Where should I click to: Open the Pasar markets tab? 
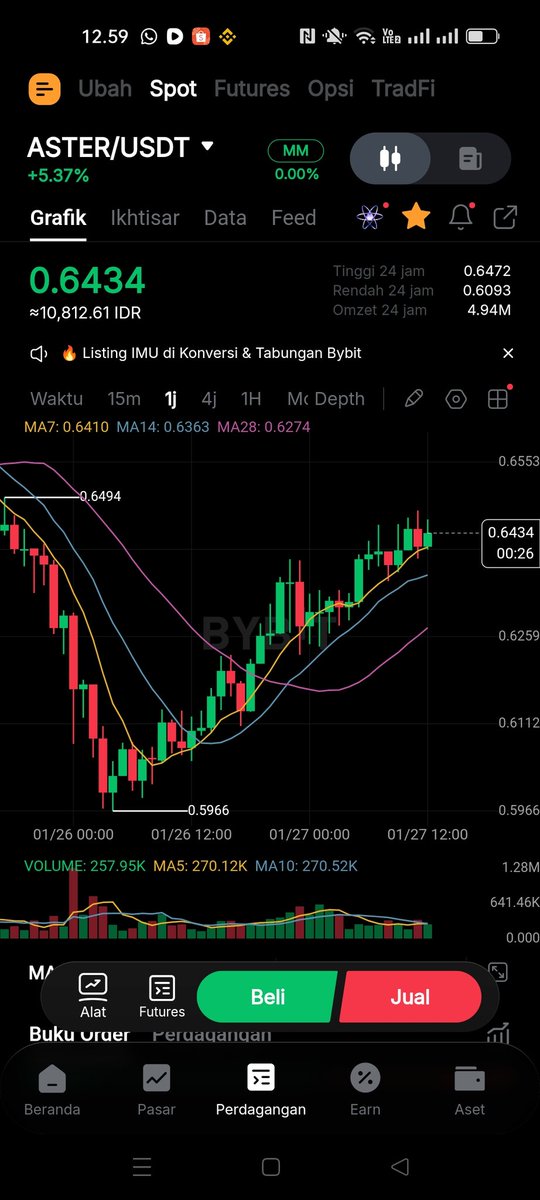pyautogui.click(x=156, y=1090)
